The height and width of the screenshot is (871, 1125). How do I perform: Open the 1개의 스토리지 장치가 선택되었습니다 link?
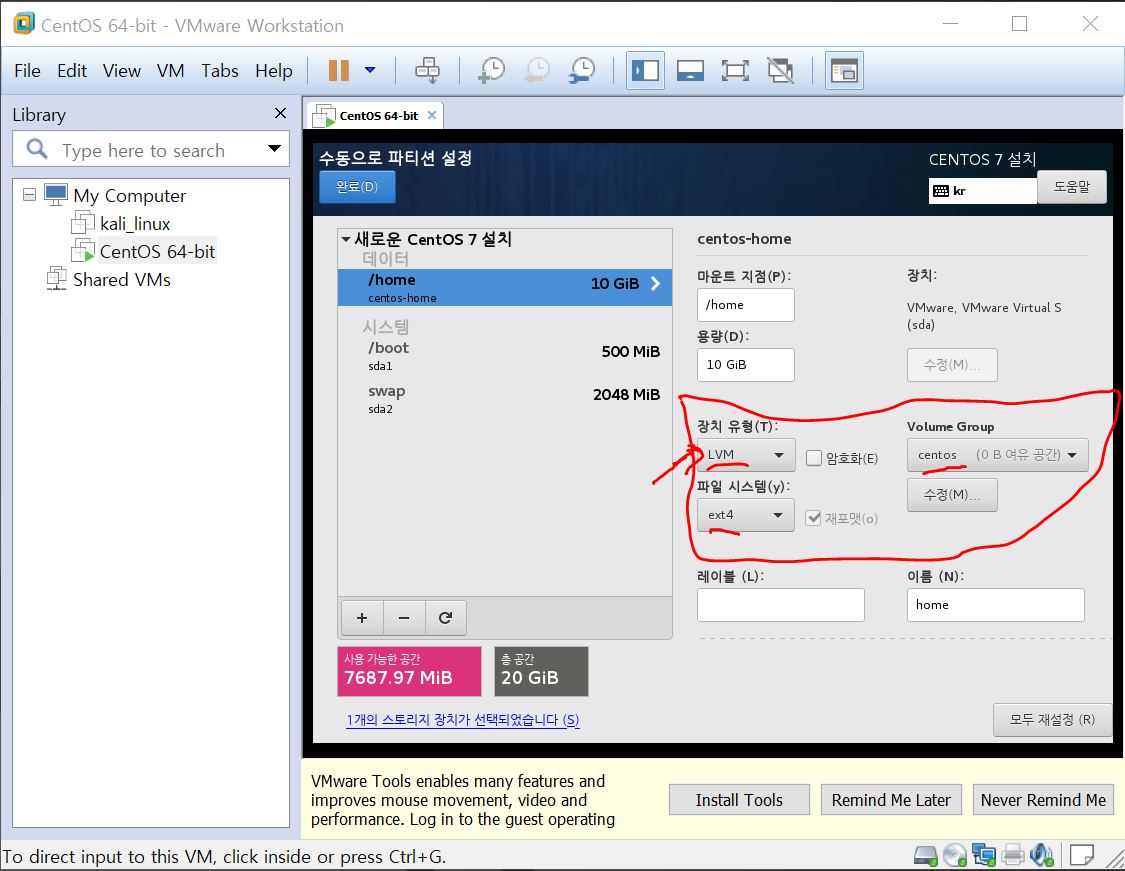pos(463,720)
